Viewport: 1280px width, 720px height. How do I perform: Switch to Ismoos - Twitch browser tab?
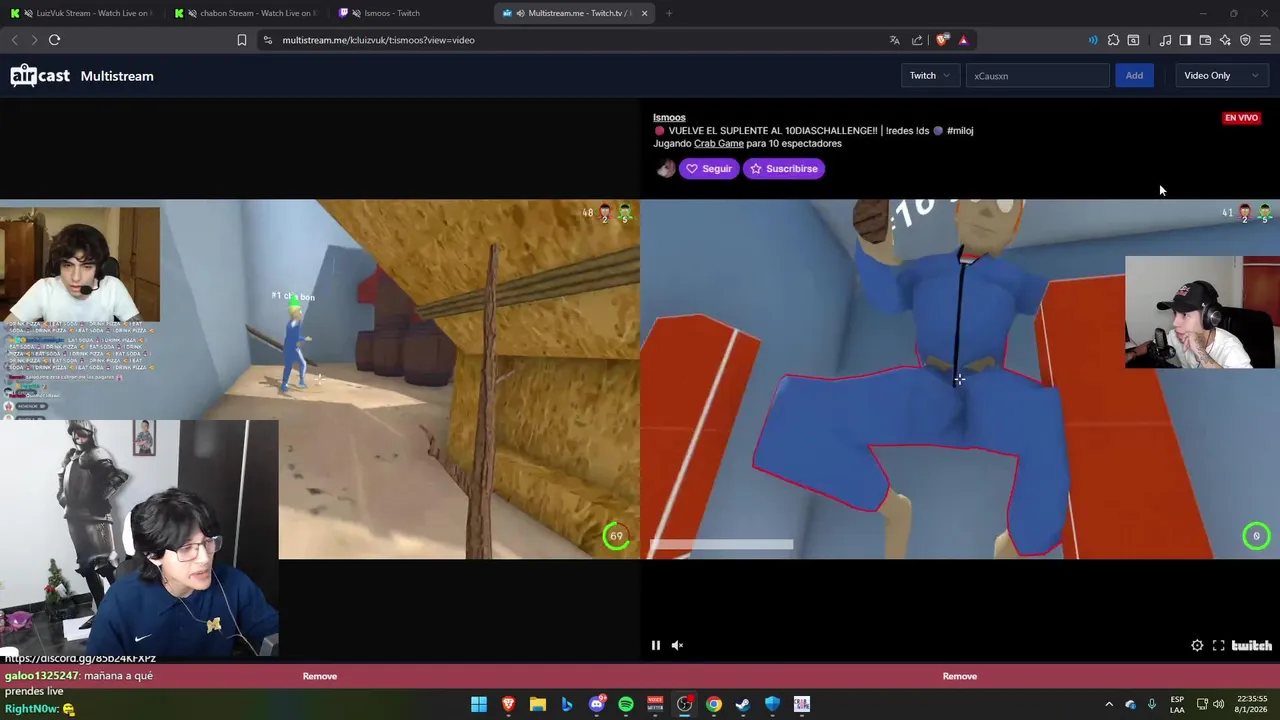point(408,13)
